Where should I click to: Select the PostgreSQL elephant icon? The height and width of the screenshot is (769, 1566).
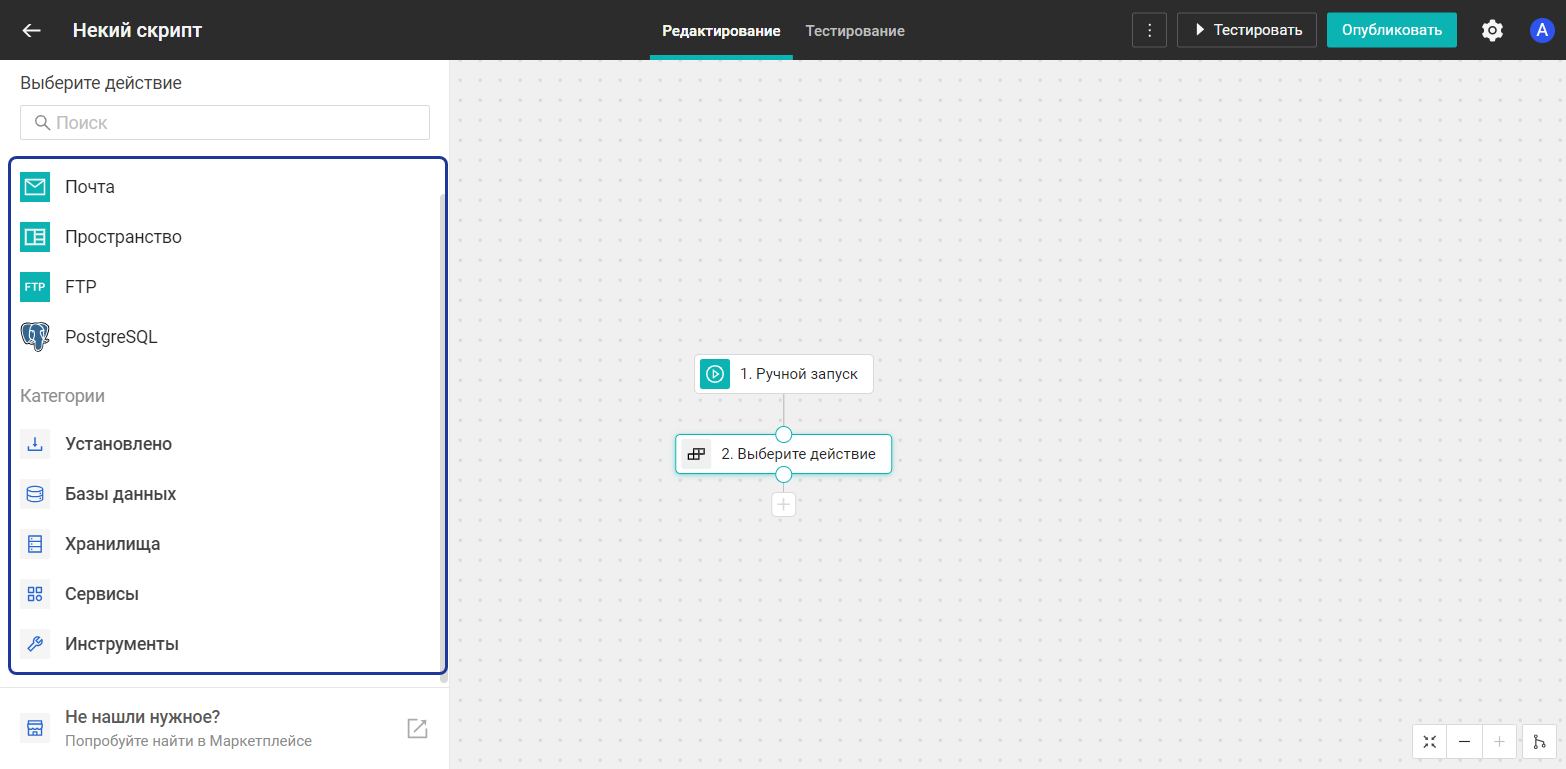click(x=35, y=337)
